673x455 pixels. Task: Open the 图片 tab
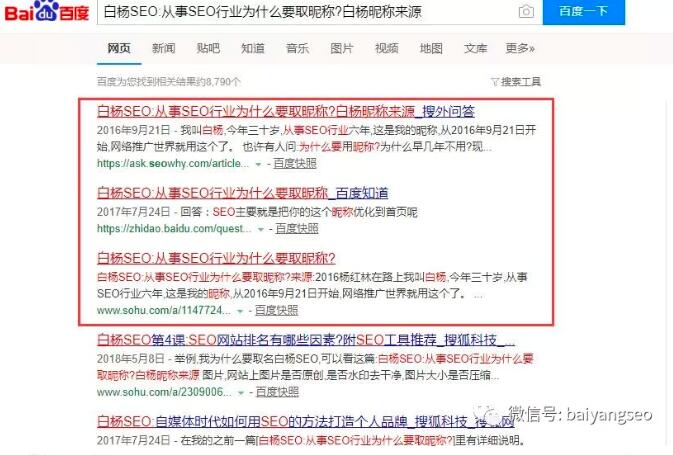pos(342,49)
